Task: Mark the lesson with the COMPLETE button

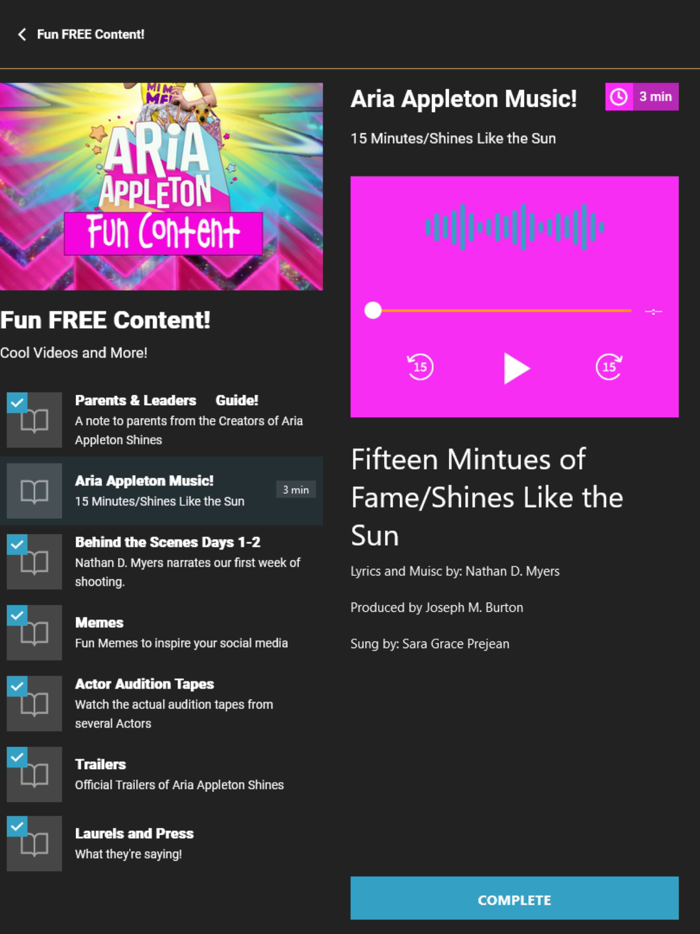Action: (514, 898)
